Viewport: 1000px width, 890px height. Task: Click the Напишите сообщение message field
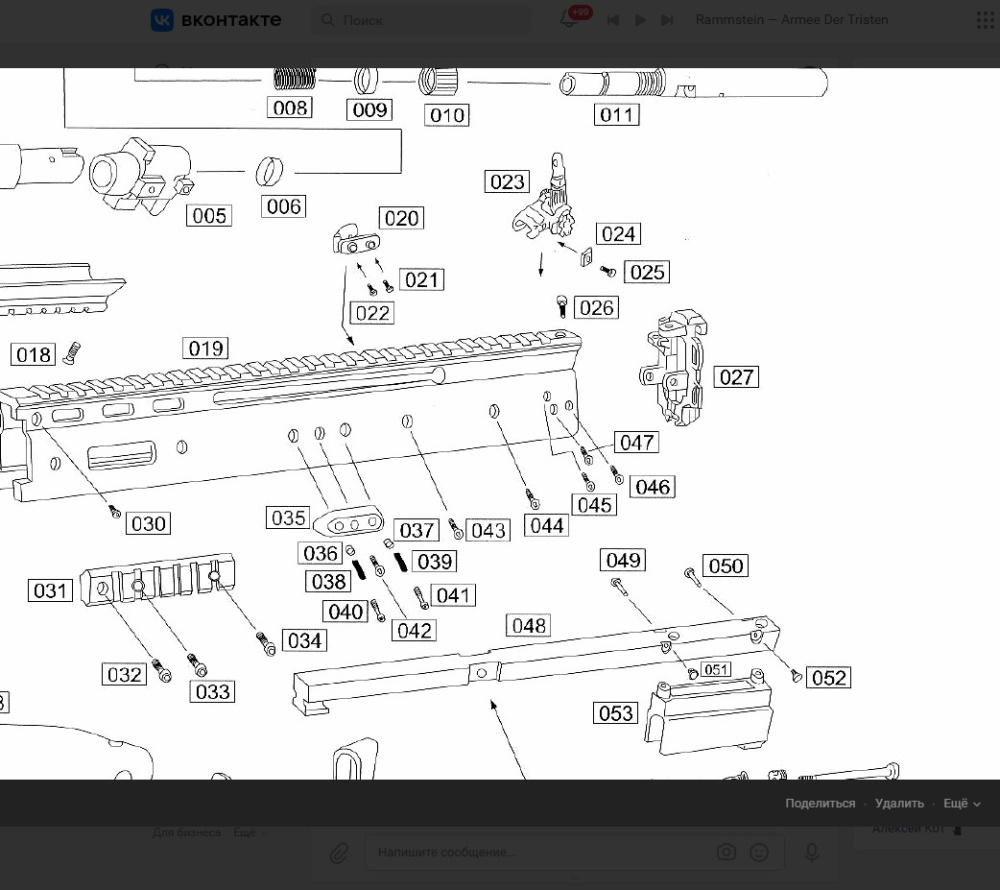tap(539, 852)
